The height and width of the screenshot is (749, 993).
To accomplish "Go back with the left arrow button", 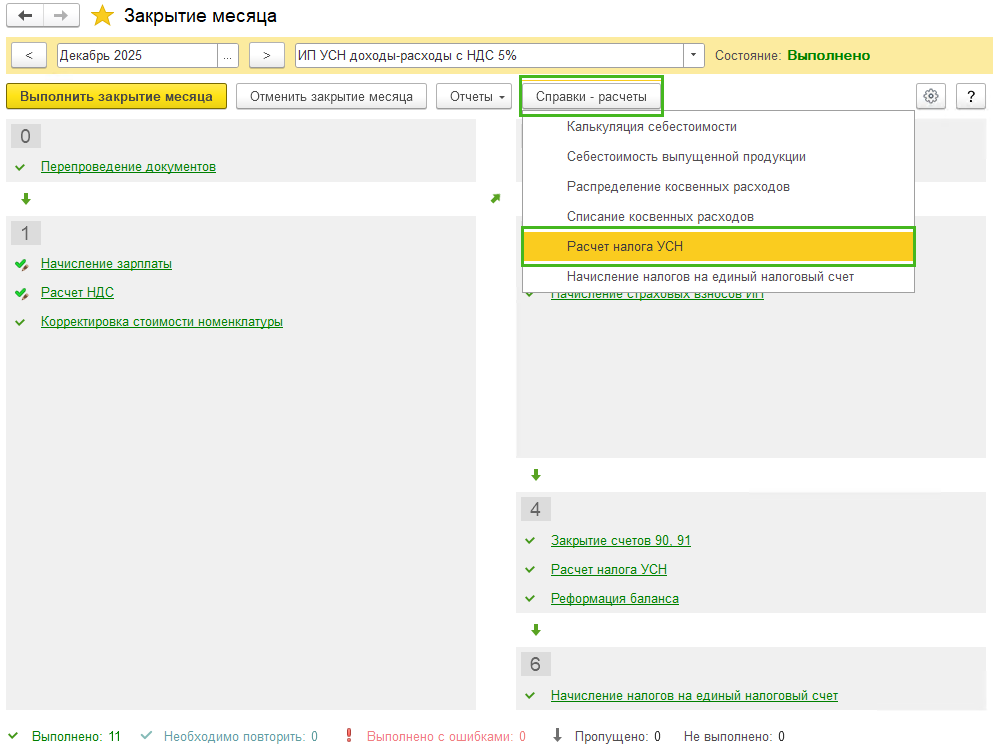I will click(x=25, y=16).
